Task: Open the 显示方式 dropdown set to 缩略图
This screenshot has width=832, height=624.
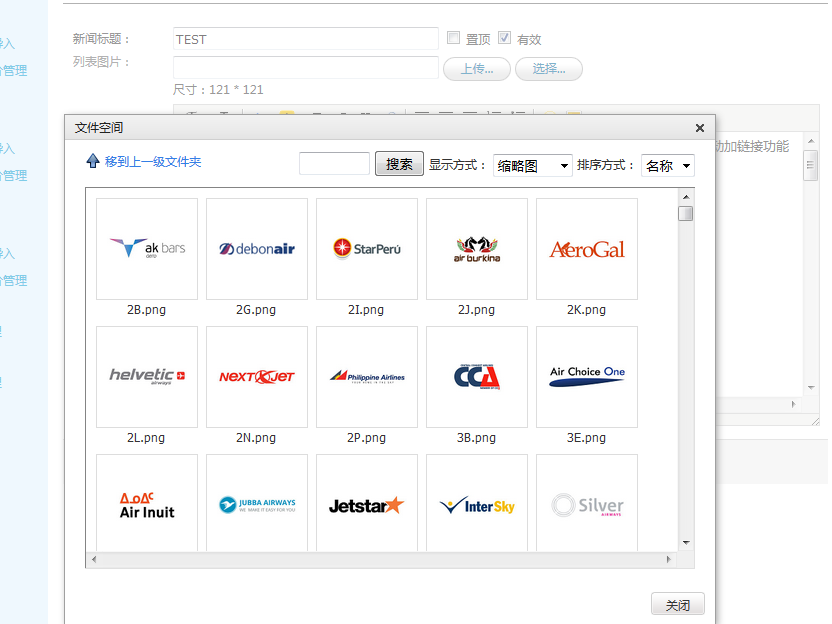Action: [532, 166]
